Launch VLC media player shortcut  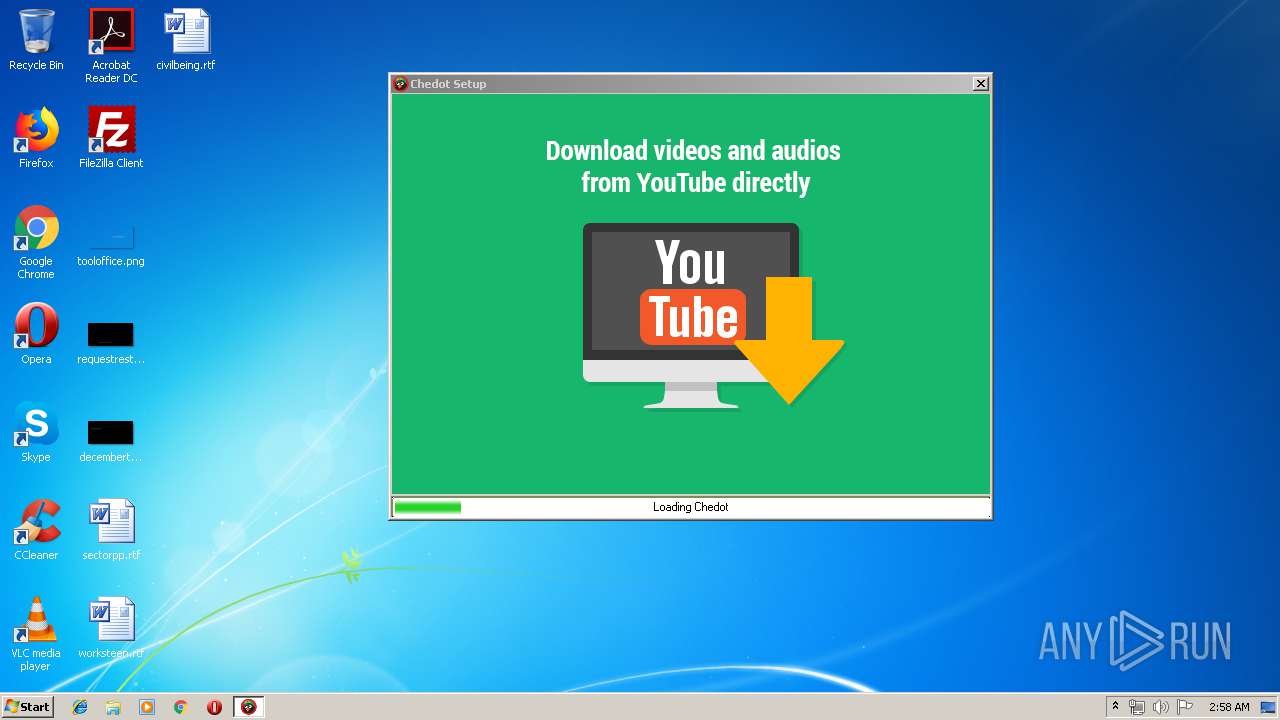(36, 634)
